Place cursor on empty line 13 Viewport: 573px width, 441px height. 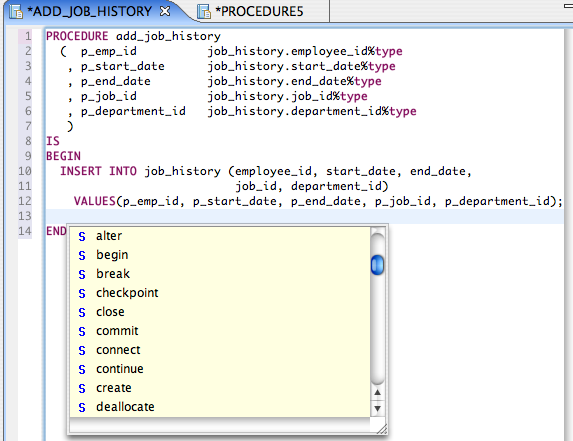coord(304,216)
